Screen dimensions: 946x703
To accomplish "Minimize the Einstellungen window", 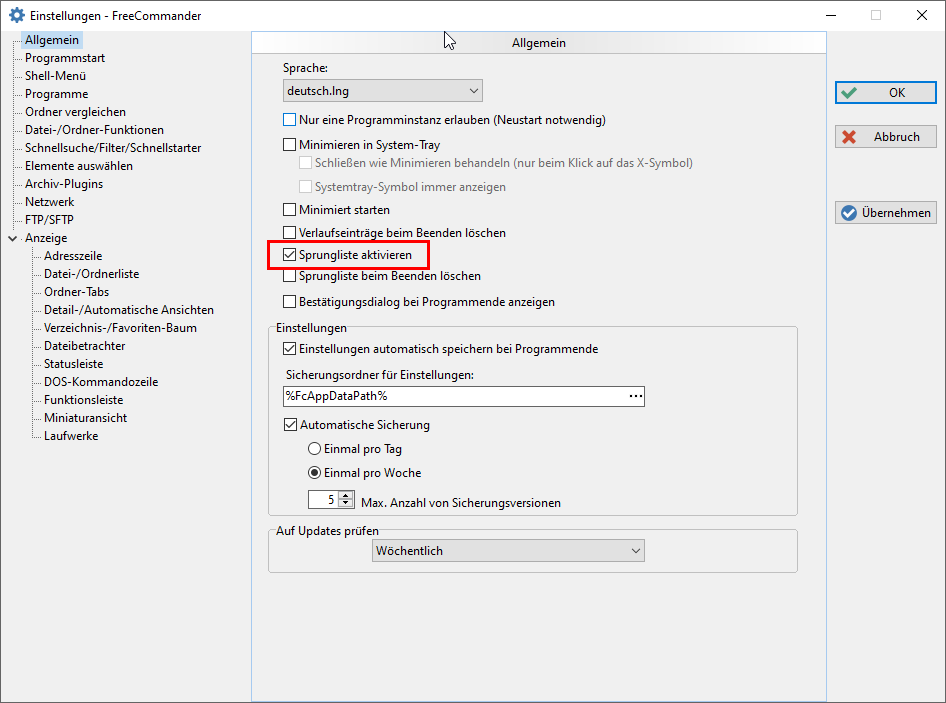I will coord(831,15).
